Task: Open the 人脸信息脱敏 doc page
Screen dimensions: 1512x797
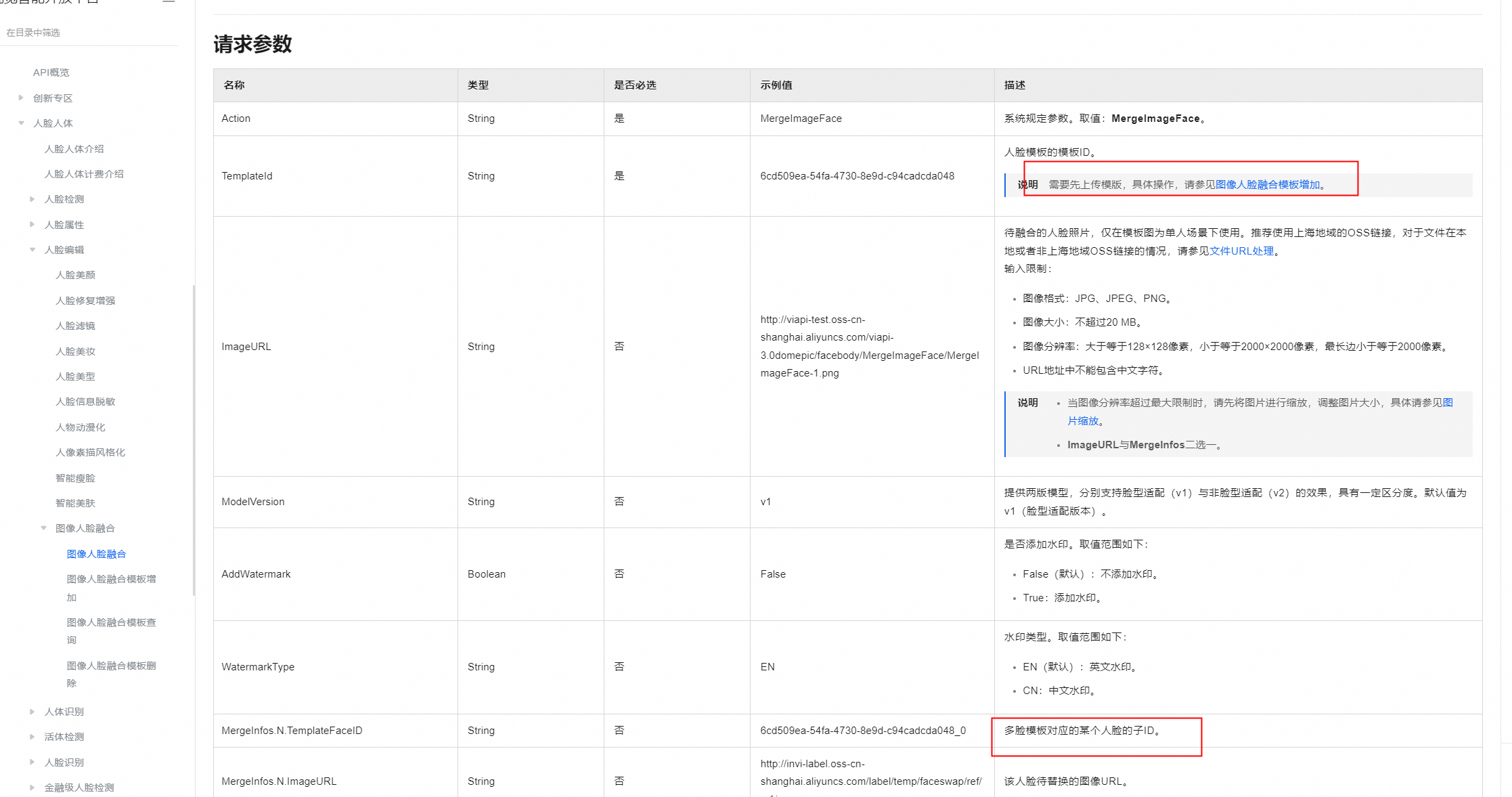Action: 85,402
